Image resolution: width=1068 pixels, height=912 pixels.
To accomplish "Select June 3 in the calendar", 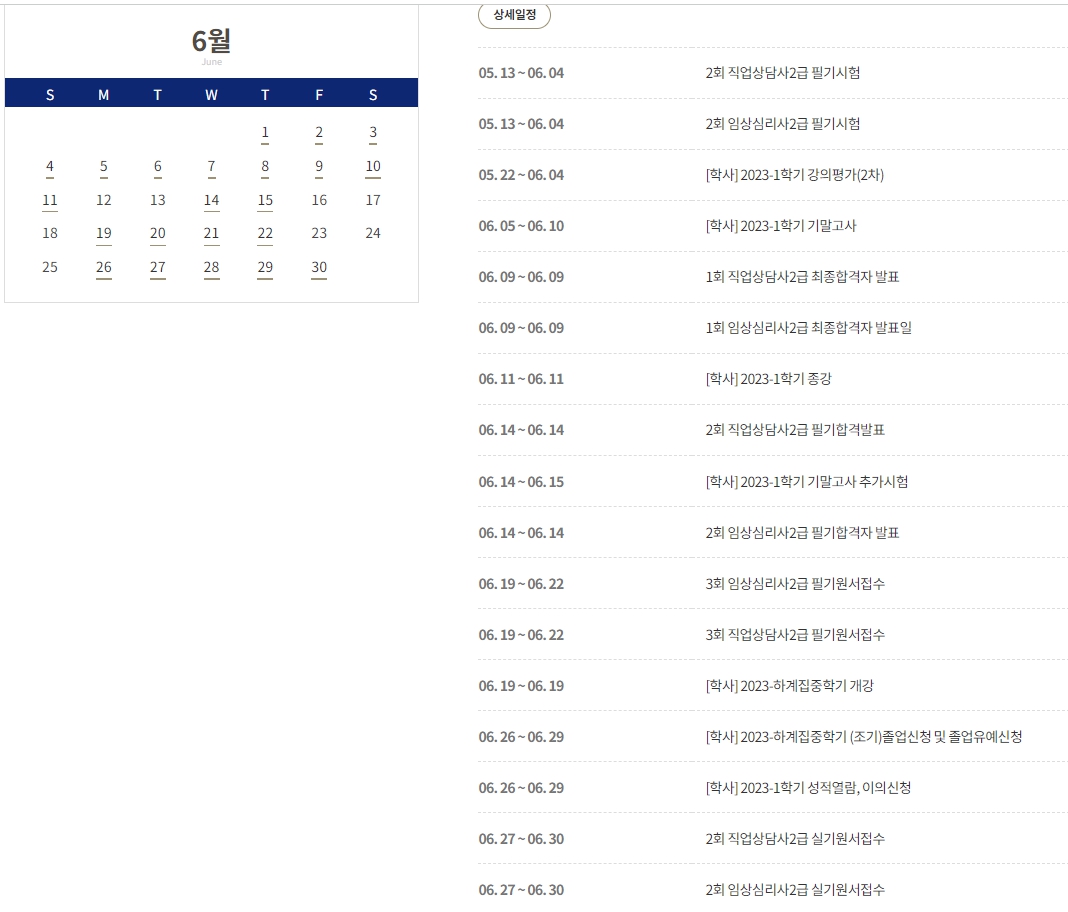I will tap(373, 133).
